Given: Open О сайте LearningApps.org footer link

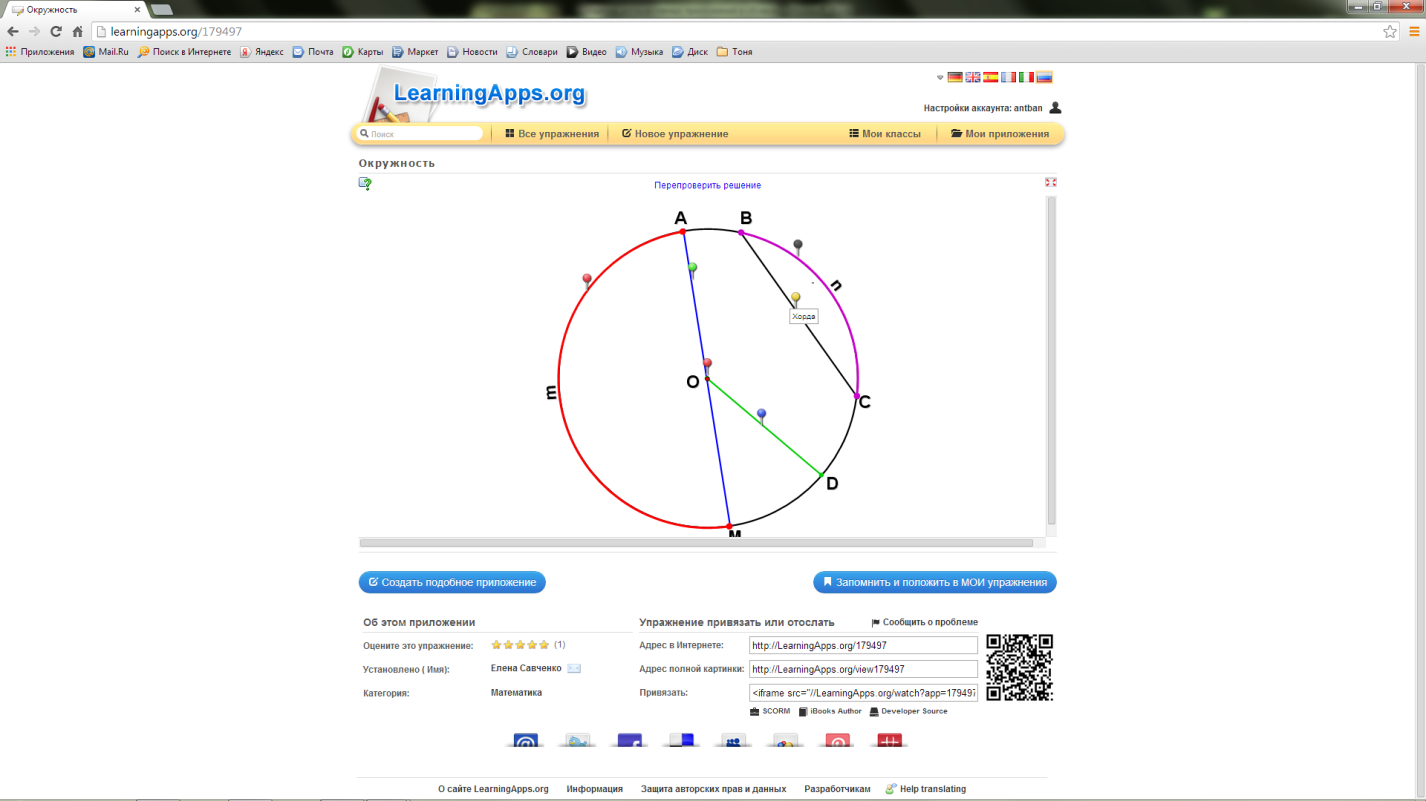Looking at the screenshot, I should (x=493, y=789).
